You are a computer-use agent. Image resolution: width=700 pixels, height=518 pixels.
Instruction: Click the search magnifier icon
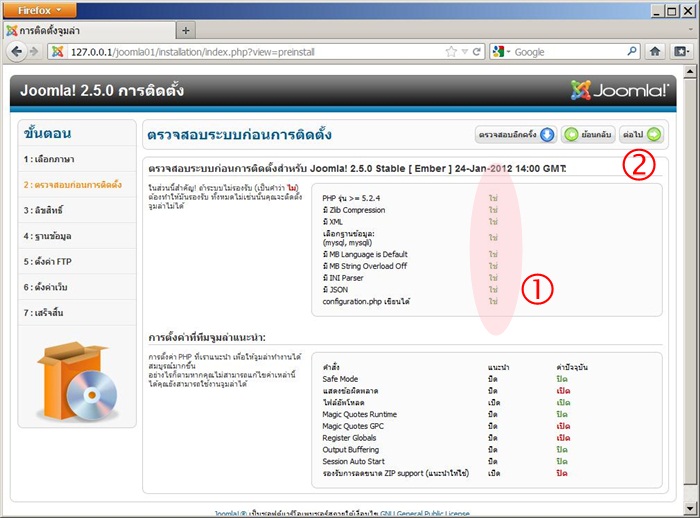click(631, 51)
